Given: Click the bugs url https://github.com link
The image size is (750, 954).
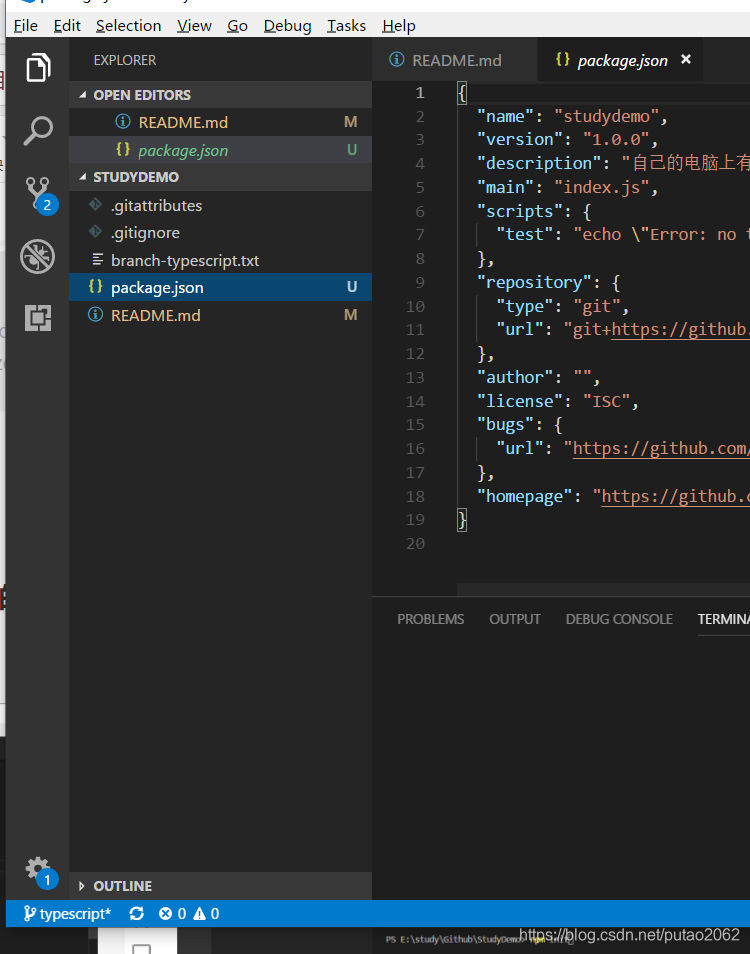Looking at the screenshot, I should pyautogui.click(x=661, y=448).
